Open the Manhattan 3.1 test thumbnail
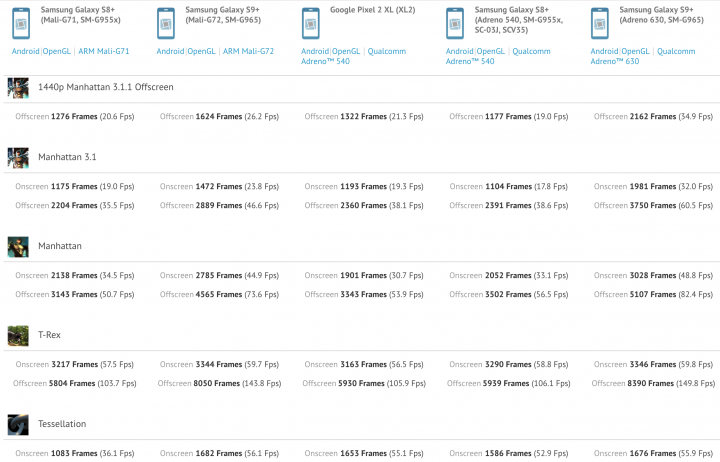 point(18,158)
